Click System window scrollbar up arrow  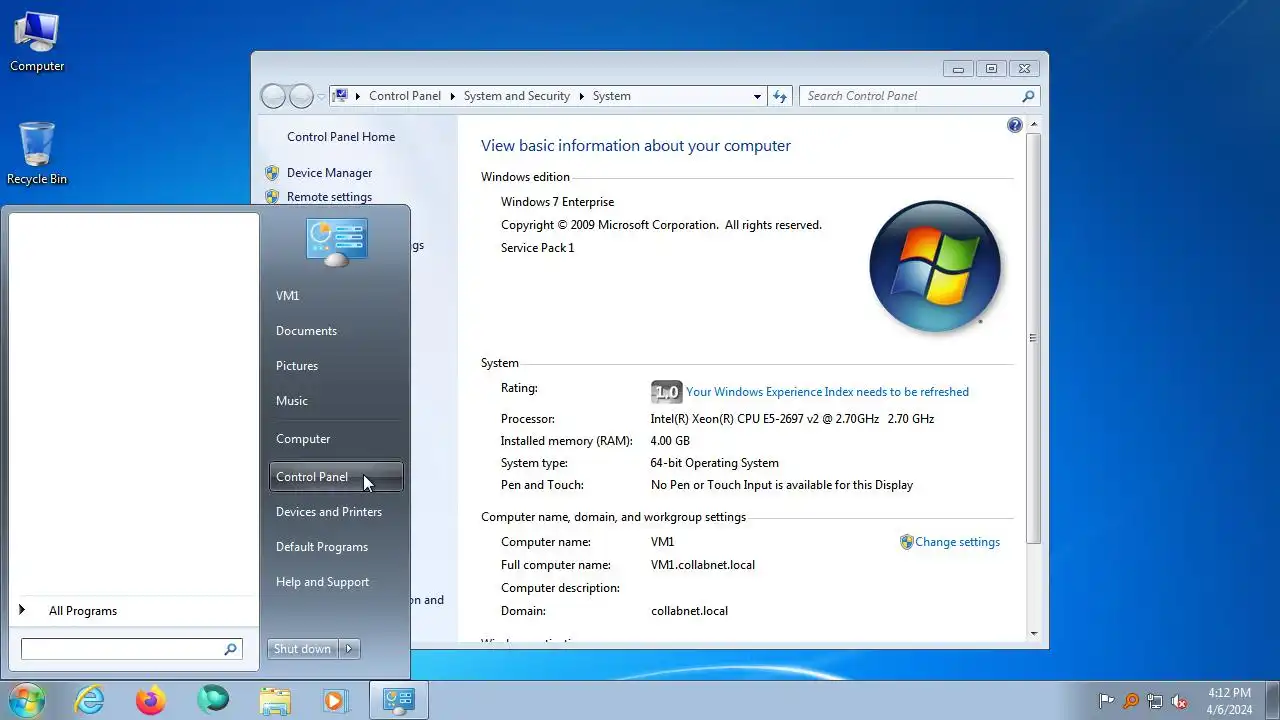[1033, 125]
